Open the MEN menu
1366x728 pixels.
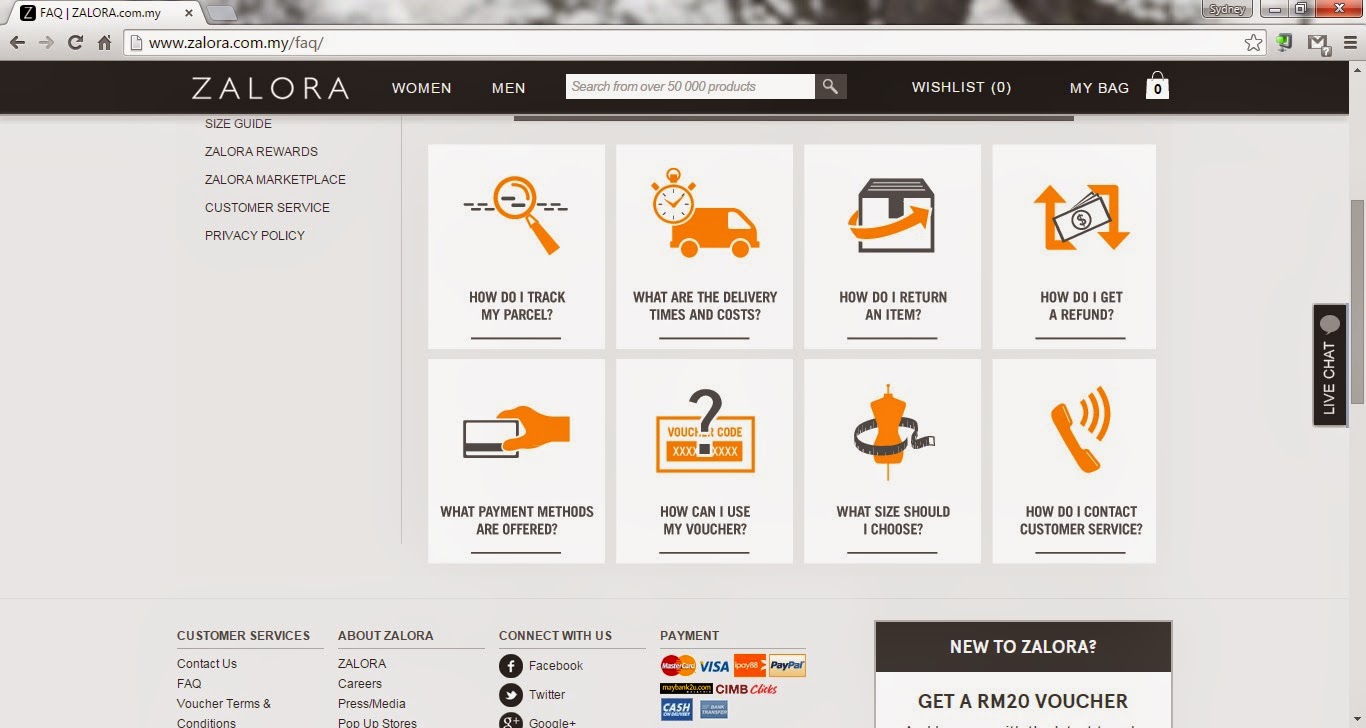[508, 88]
